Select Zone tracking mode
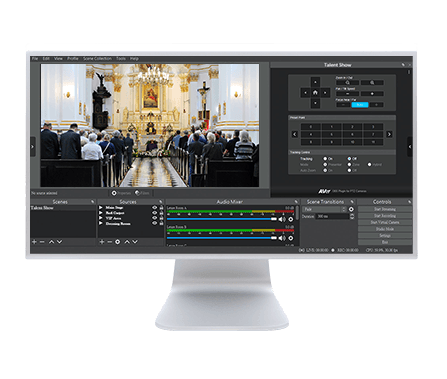 pos(349,165)
